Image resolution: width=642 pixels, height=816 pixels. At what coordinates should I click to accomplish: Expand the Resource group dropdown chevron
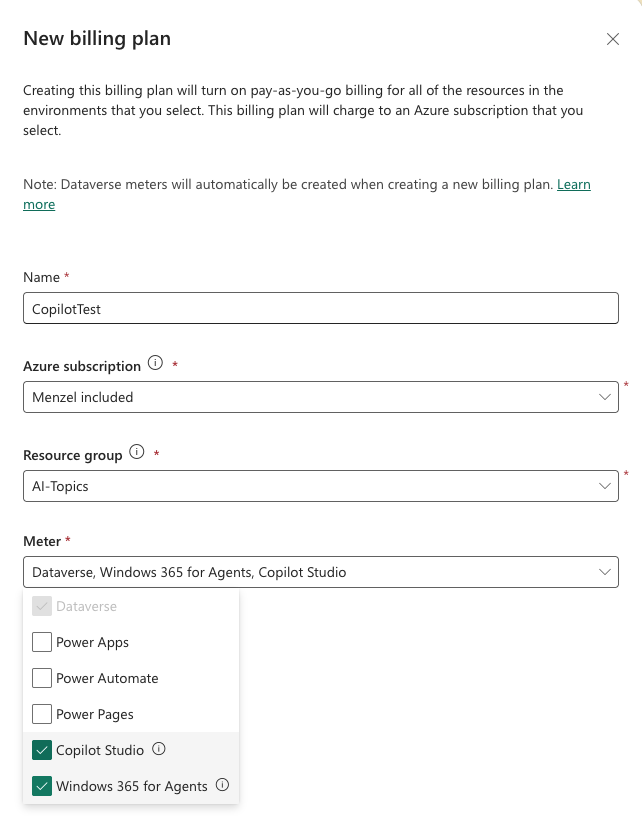(604, 486)
